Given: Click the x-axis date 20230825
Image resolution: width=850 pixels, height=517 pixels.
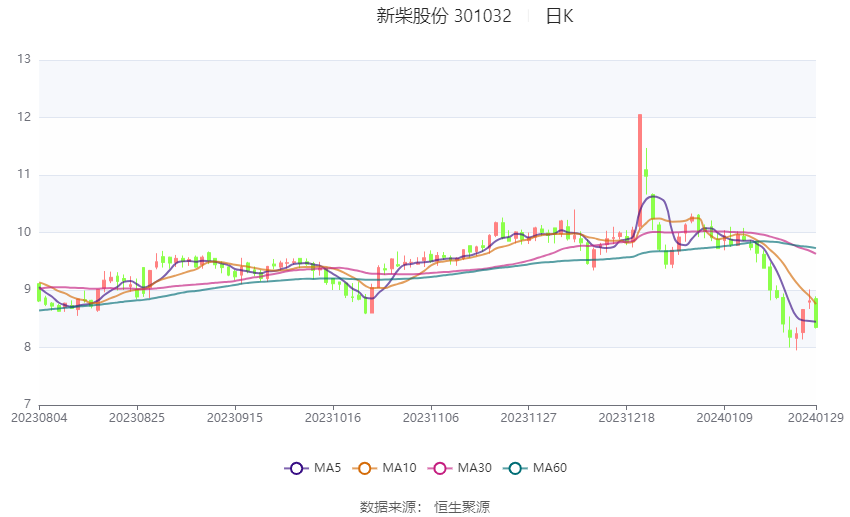Looking at the screenshot, I should click(x=137, y=418).
